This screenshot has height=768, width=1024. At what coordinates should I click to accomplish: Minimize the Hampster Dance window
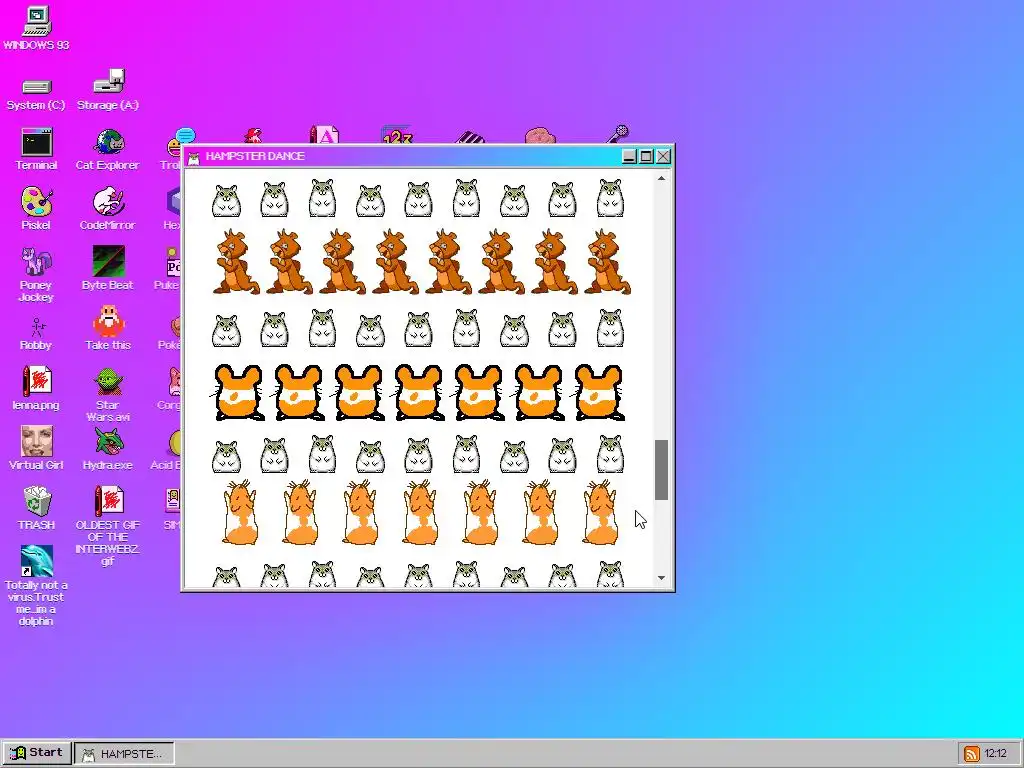(629, 156)
